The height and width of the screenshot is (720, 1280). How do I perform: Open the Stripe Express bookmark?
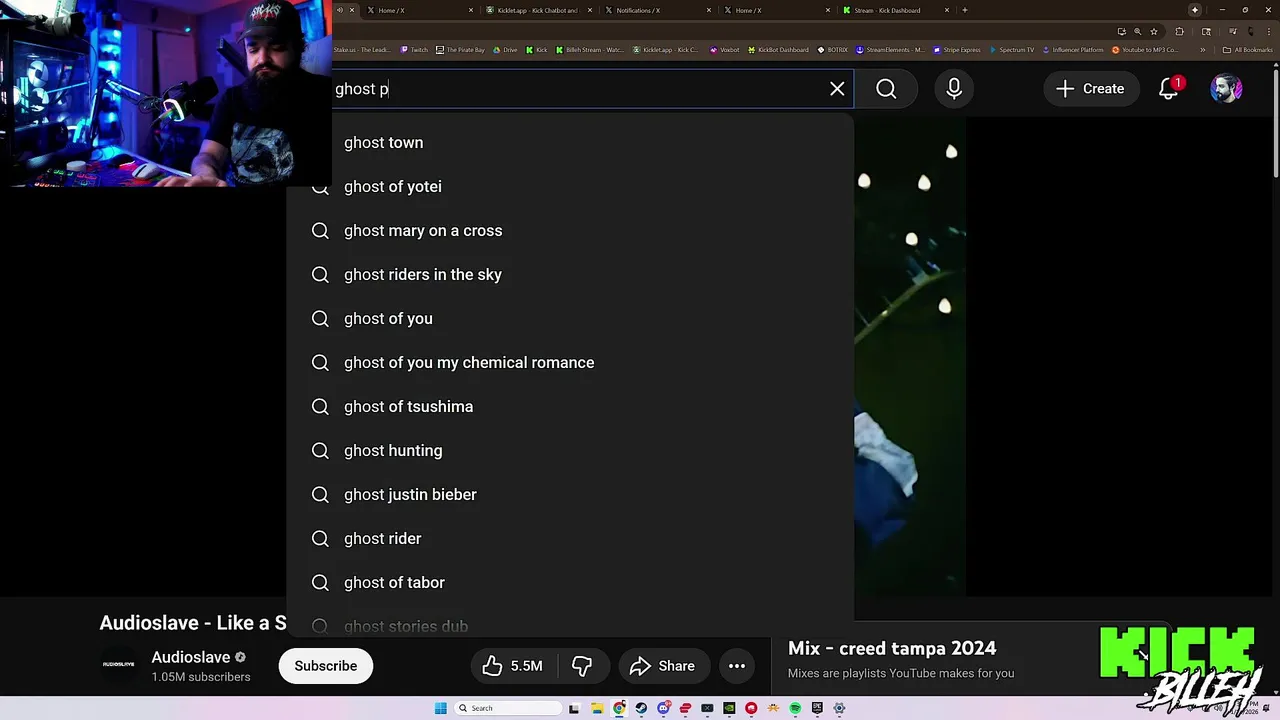pyautogui.click(x=956, y=50)
